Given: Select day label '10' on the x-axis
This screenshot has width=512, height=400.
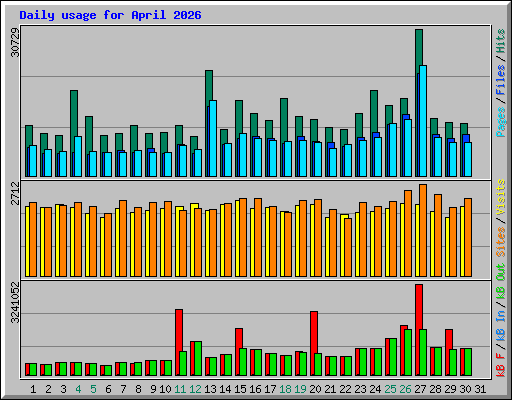Looking at the screenshot, I should pos(165,389).
